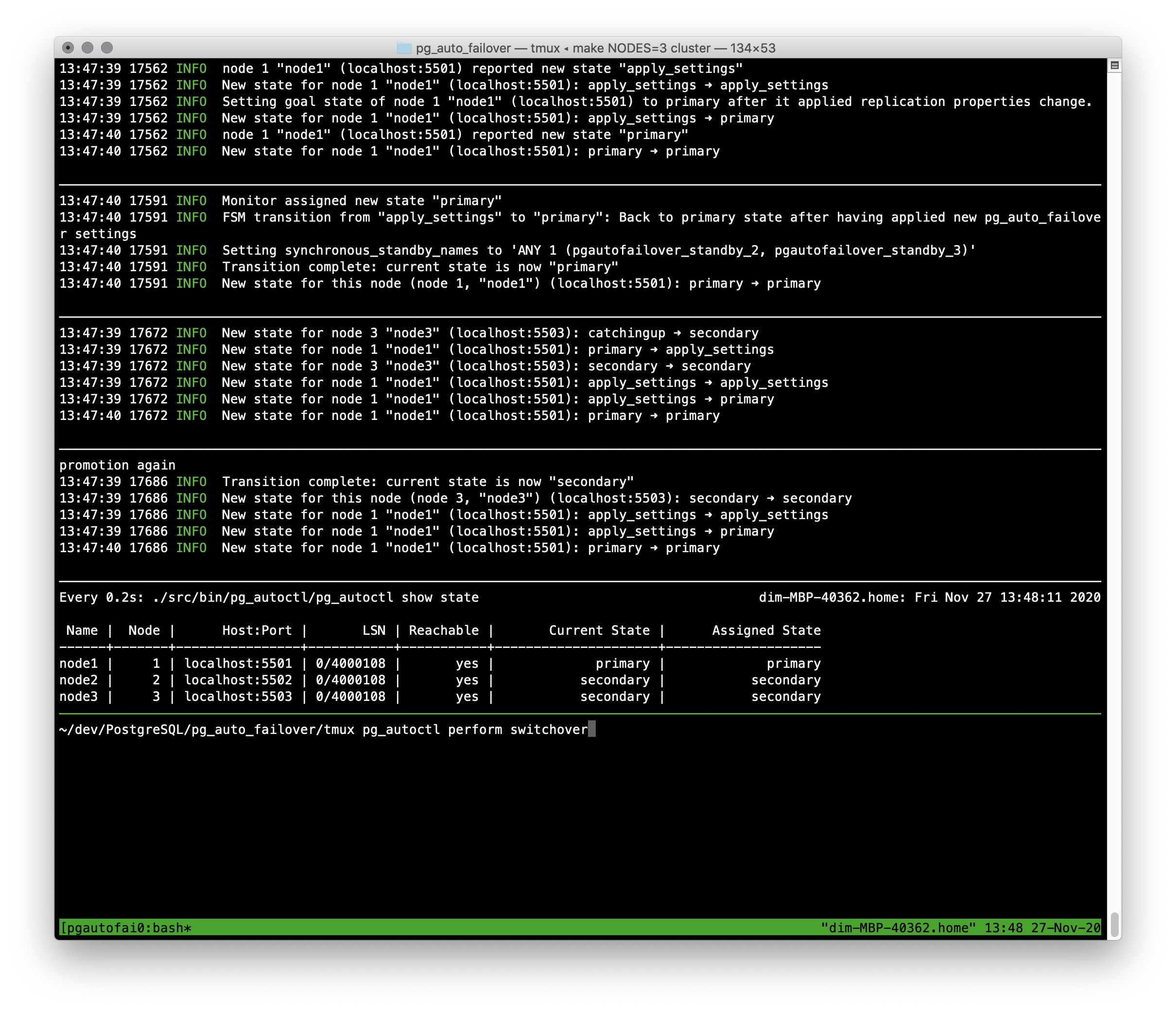Click the 'Reachable' column header
The image size is (1176, 1012).
(x=444, y=630)
